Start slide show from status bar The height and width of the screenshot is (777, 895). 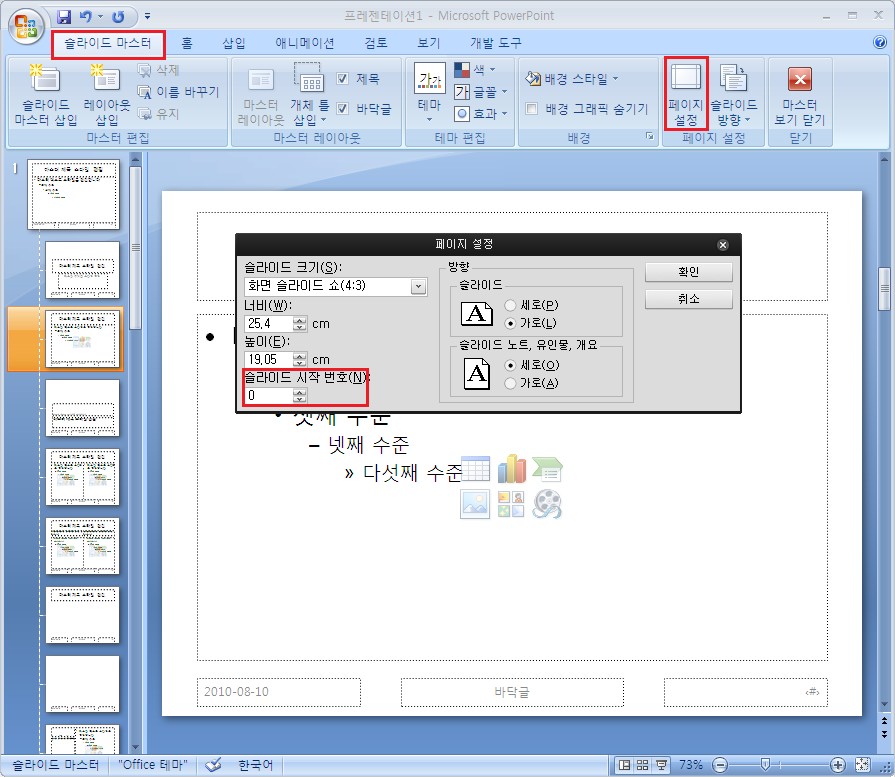661,765
